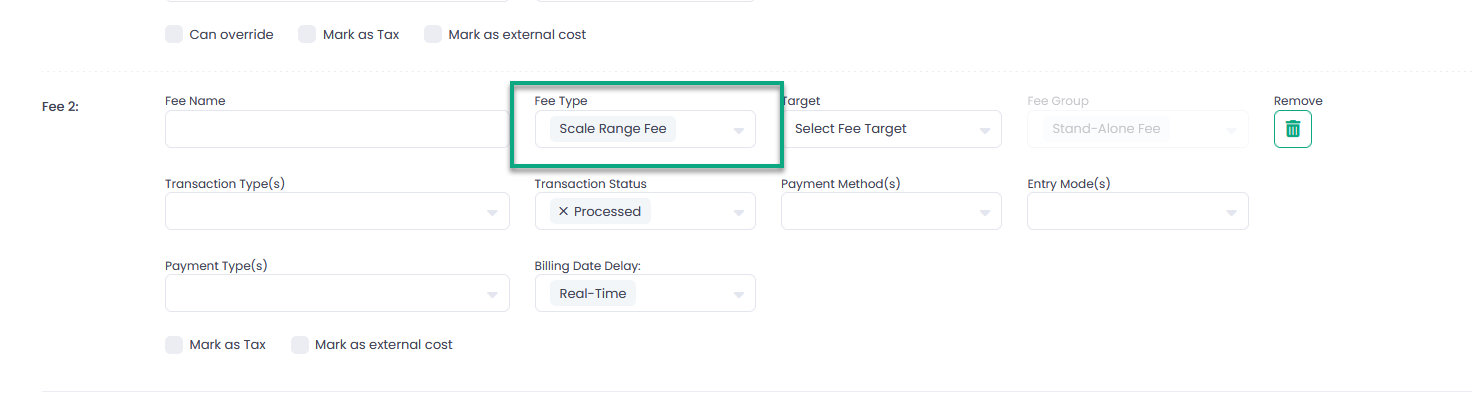
Task: Open the Transaction Type(s) dropdown
Action: [x=492, y=212]
